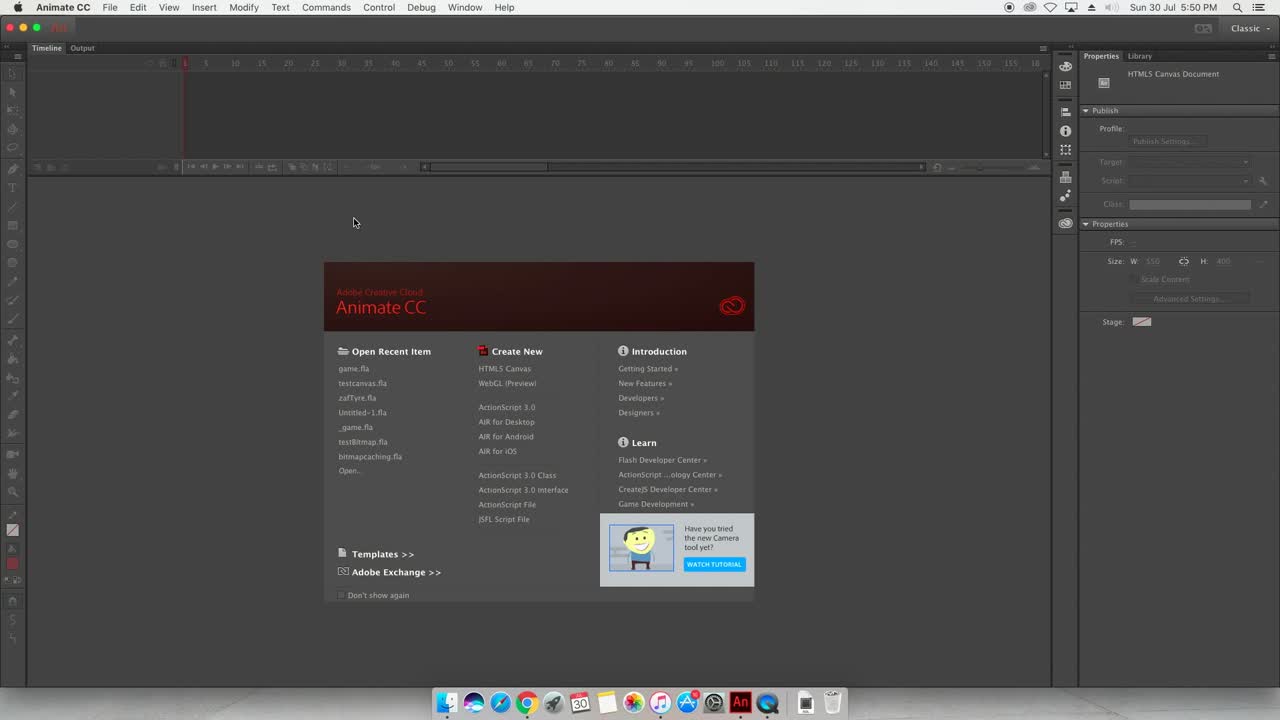Image resolution: width=1280 pixels, height=720 pixels.
Task: Select the Text tool
Action: 13,188
